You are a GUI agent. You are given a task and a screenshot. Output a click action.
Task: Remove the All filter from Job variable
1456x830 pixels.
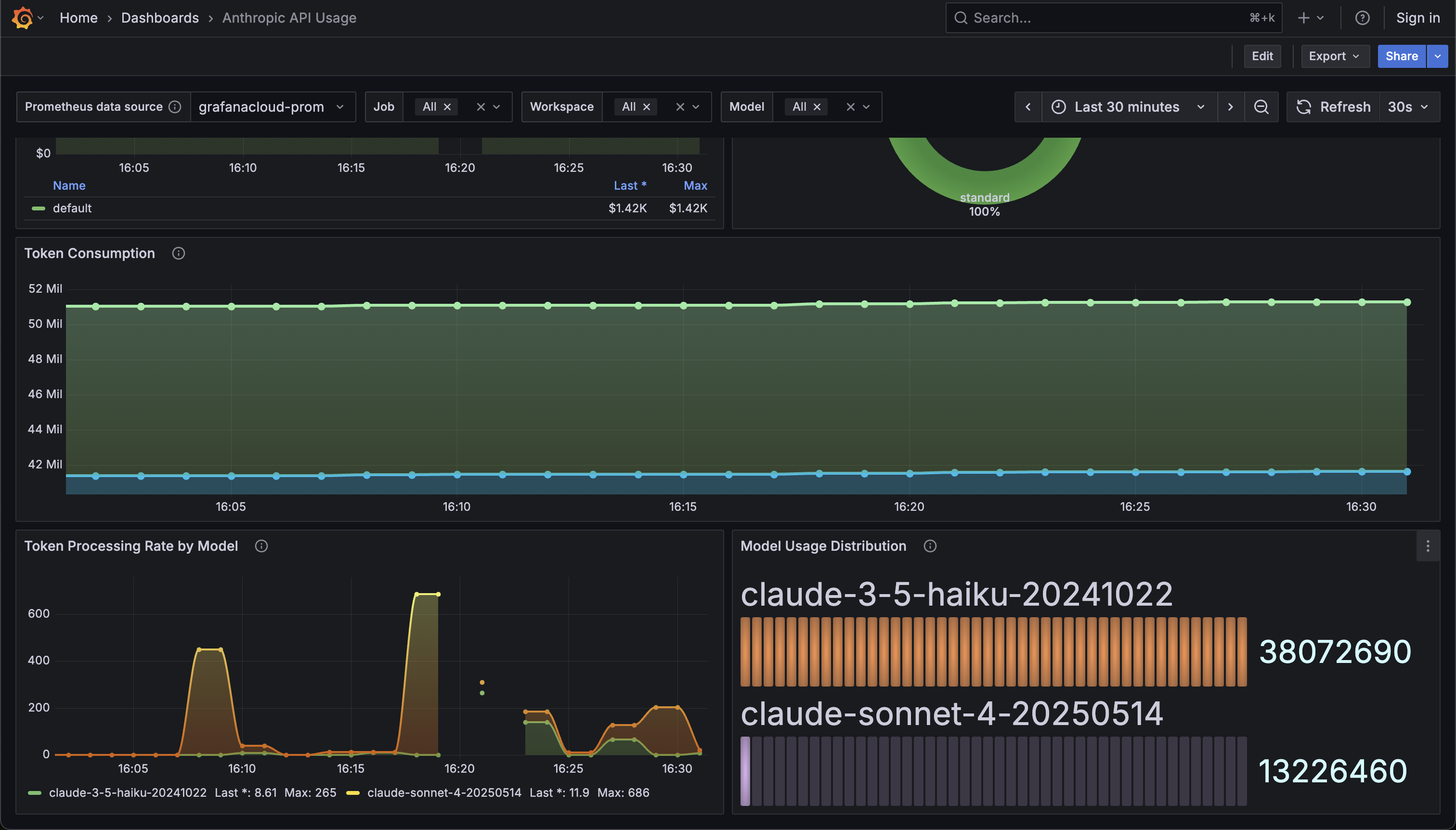[x=447, y=106]
